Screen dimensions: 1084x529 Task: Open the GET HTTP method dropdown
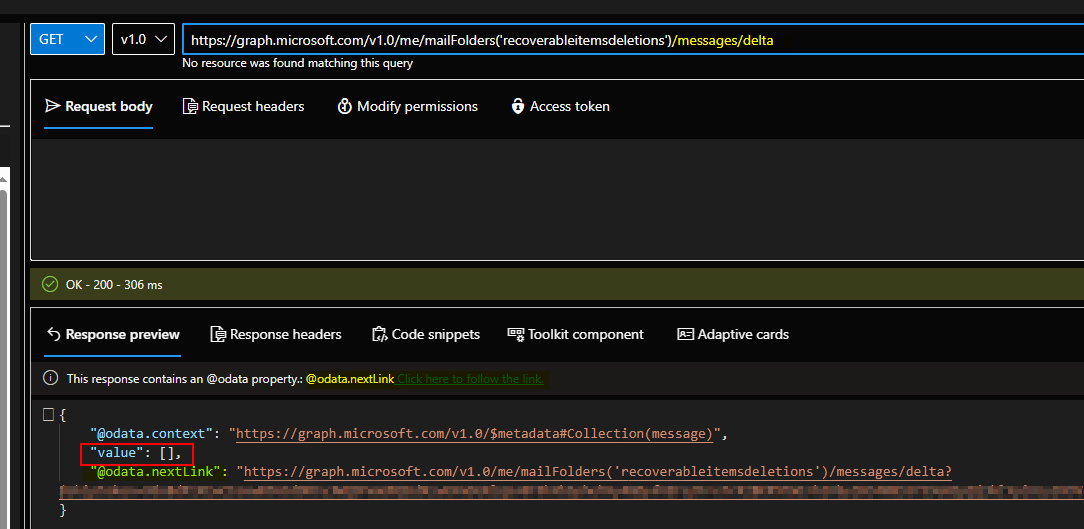(x=67, y=39)
